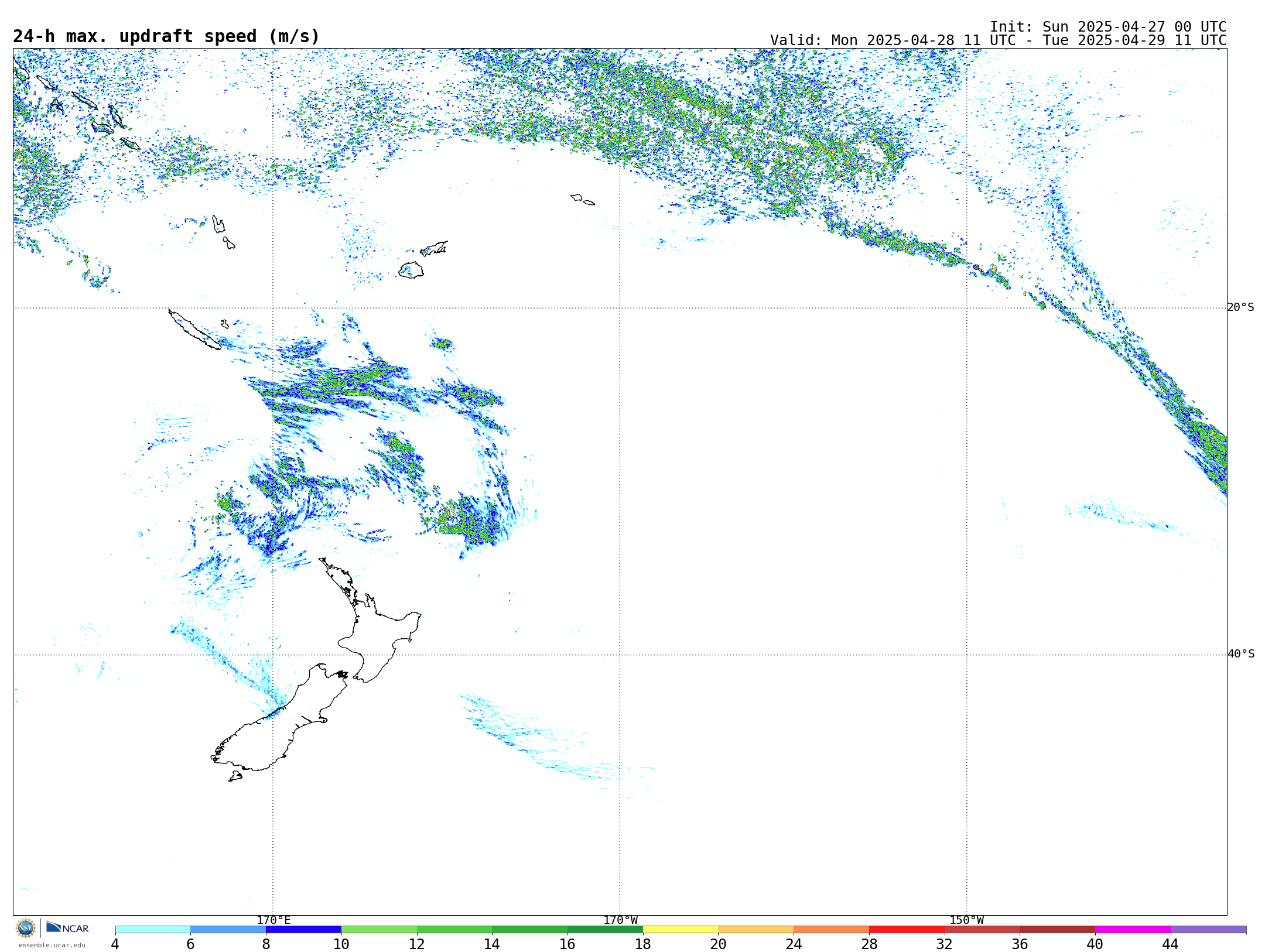
Task: Select the light cyan 4–6 colorbar segment
Action: coord(153,929)
